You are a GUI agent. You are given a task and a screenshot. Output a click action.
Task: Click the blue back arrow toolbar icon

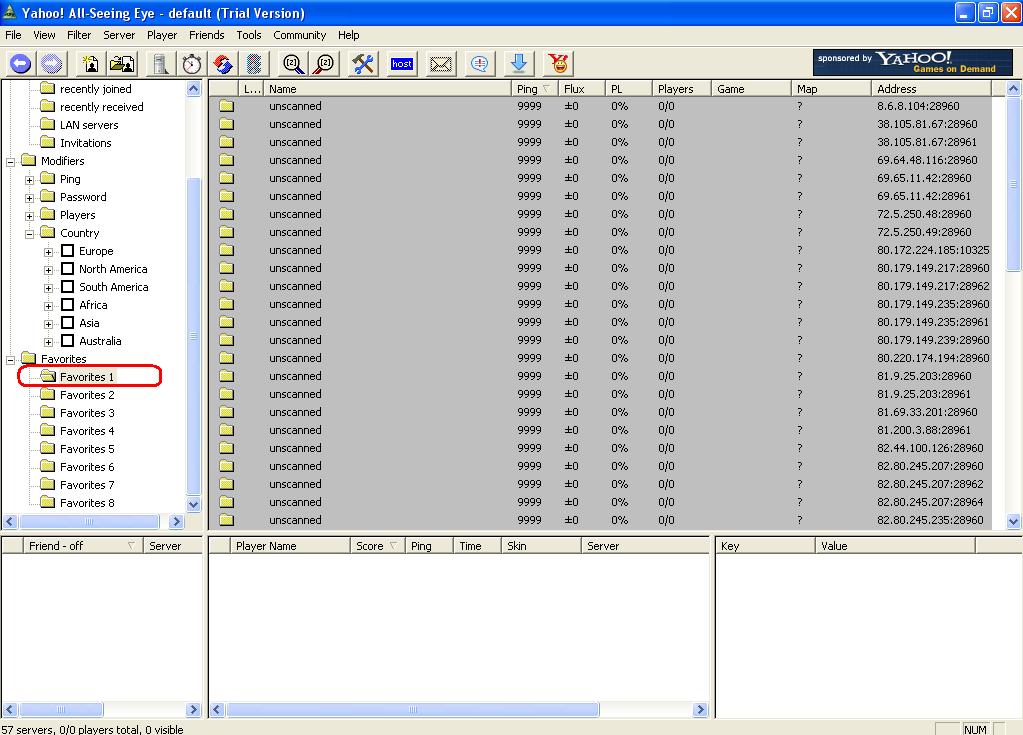click(x=20, y=64)
